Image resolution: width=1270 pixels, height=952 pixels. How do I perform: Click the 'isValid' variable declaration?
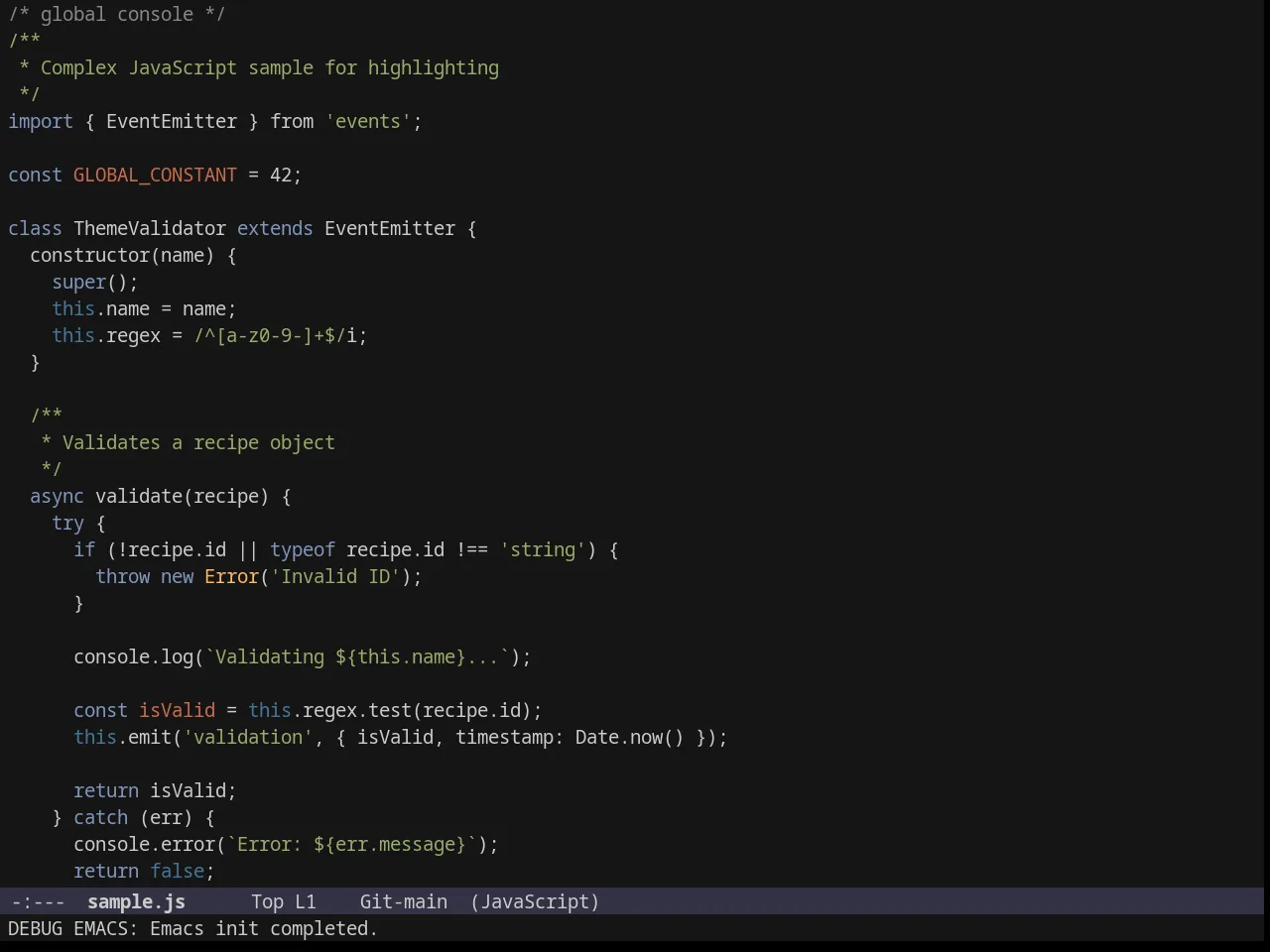click(x=177, y=710)
